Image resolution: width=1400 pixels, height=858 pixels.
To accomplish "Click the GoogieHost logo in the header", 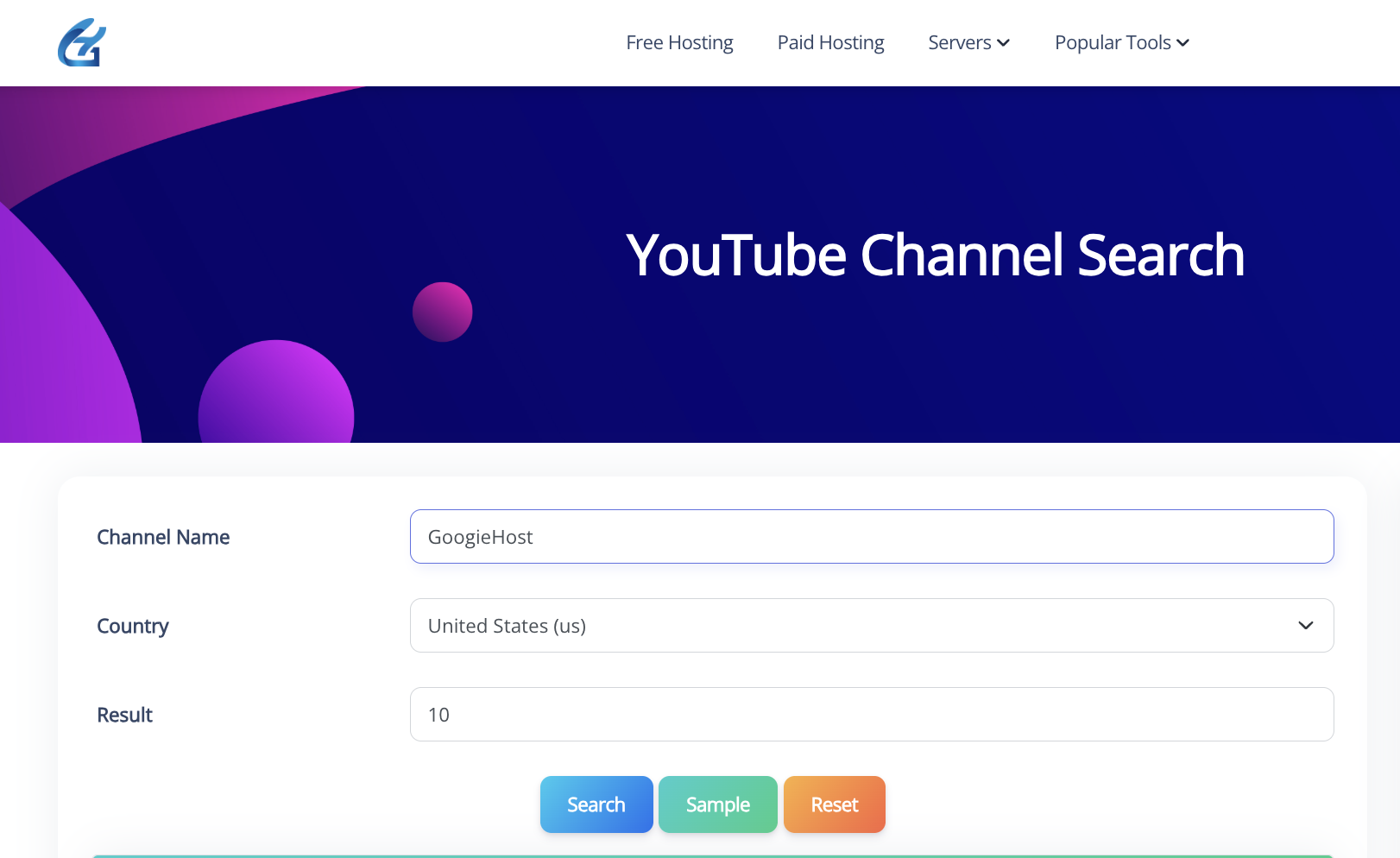I will click(x=79, y=42).
